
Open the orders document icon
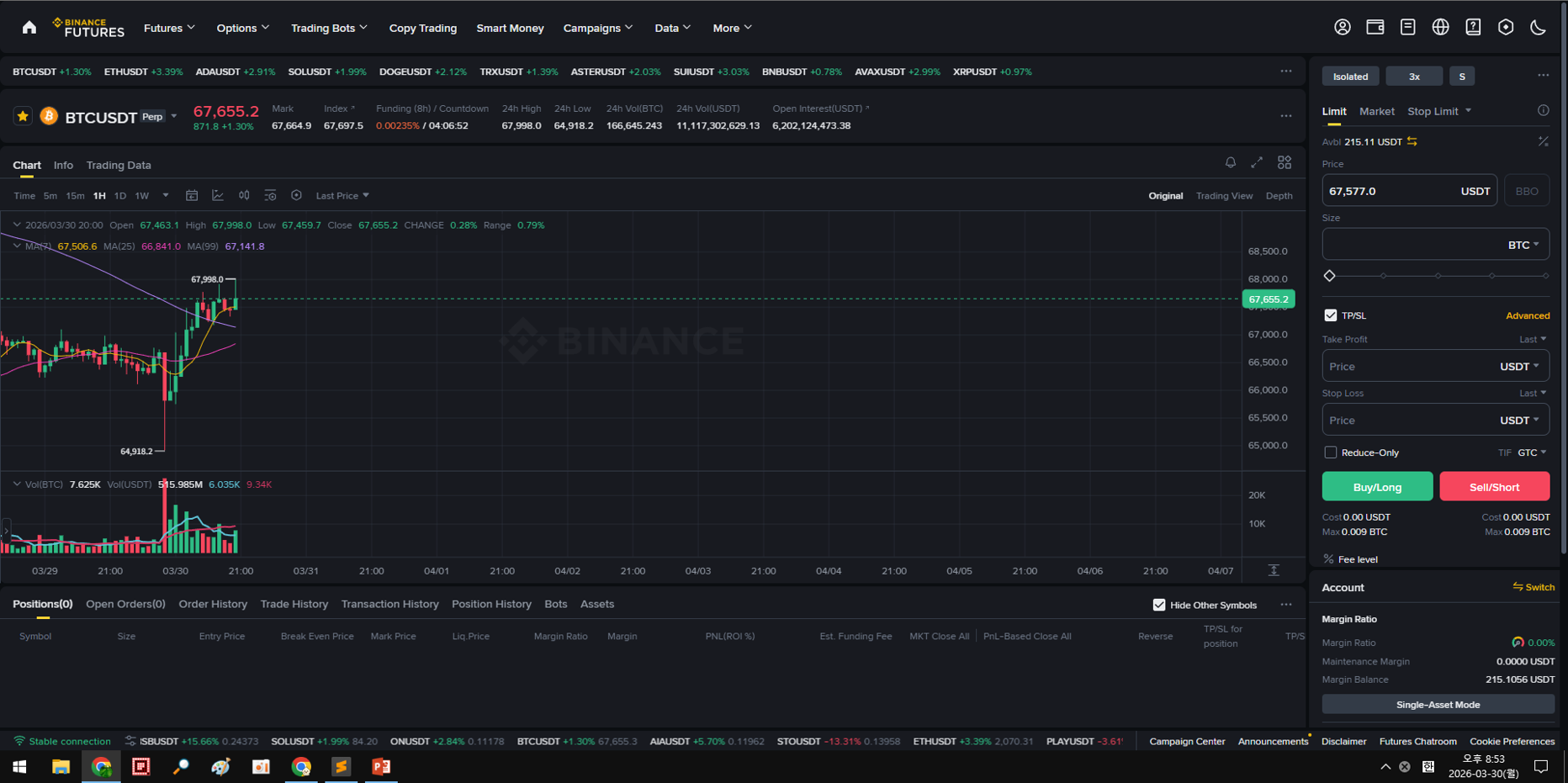tap(1407, 27)
